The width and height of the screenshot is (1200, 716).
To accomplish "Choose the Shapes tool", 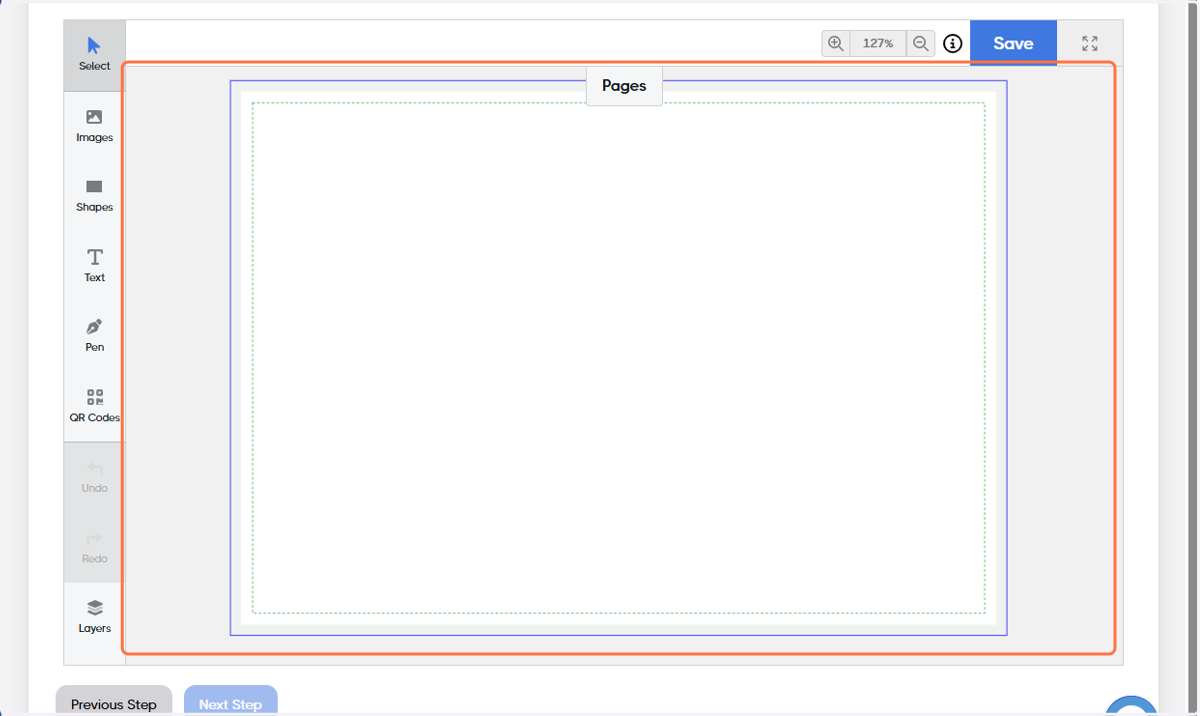I will point(94,196).
